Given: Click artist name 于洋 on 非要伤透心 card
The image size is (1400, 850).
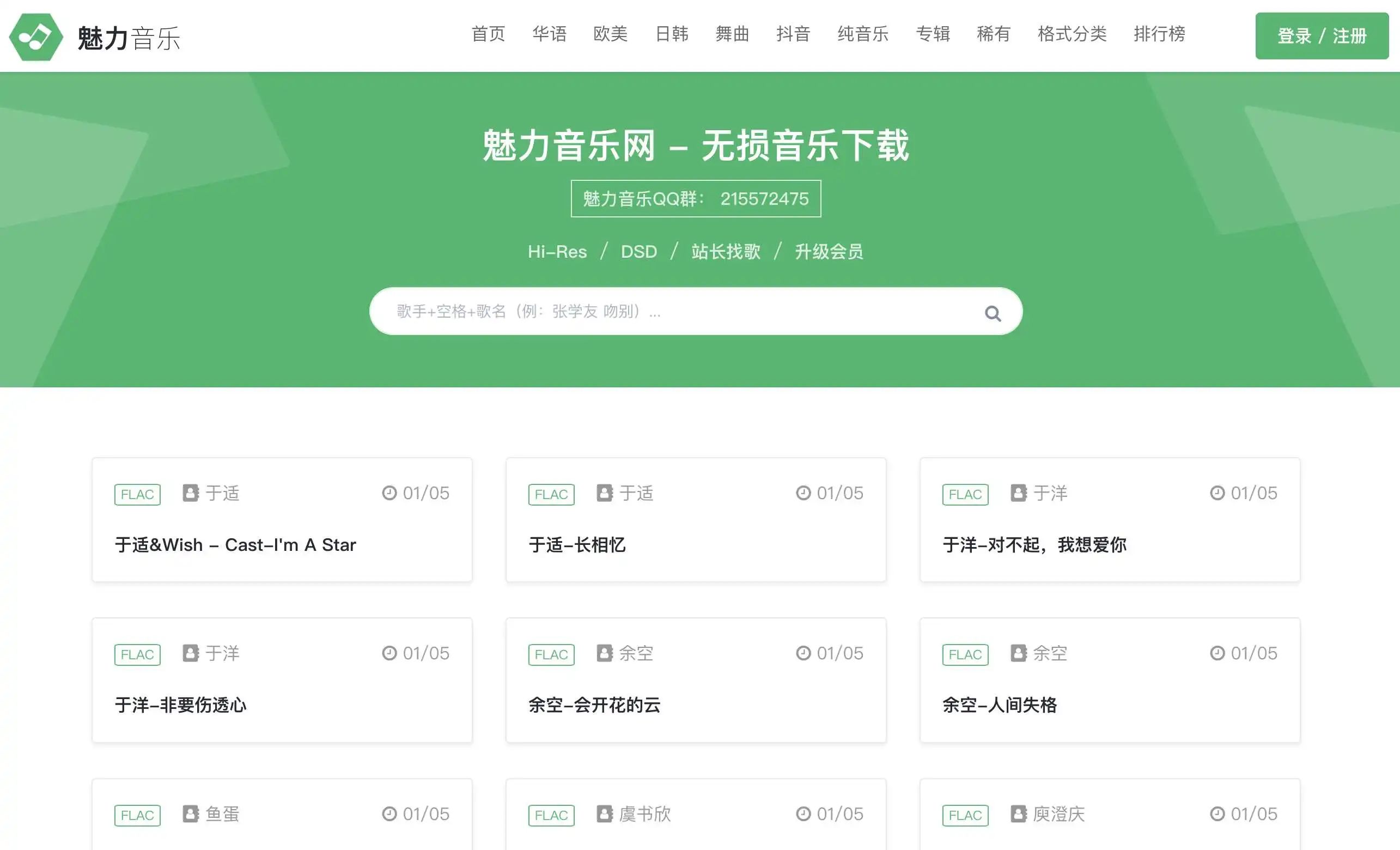Looking at the screenshot, I should 222,653.
